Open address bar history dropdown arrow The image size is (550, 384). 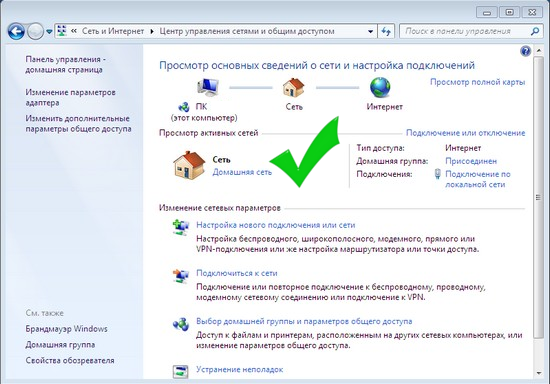pos(370,32)
